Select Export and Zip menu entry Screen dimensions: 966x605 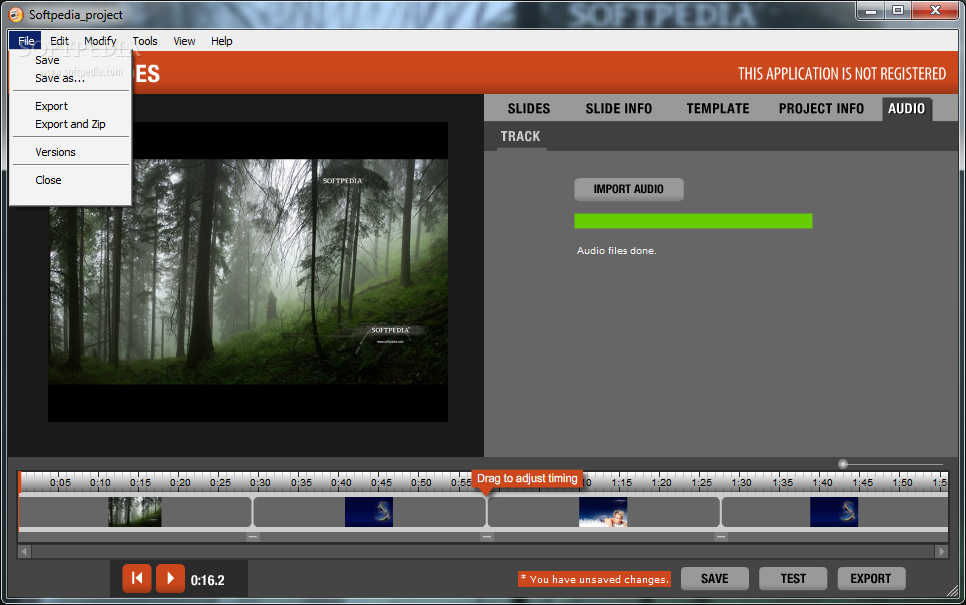click(70, 124)
